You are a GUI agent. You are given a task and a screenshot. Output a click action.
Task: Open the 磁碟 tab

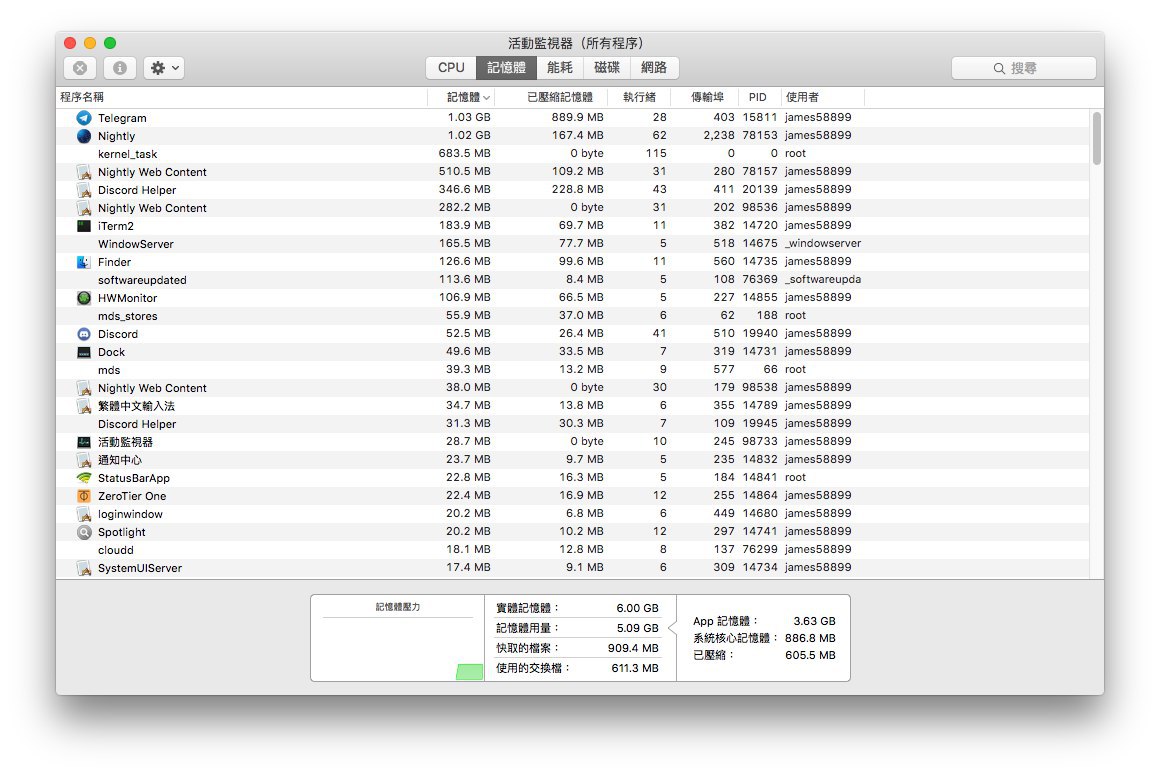pos(607,68)
